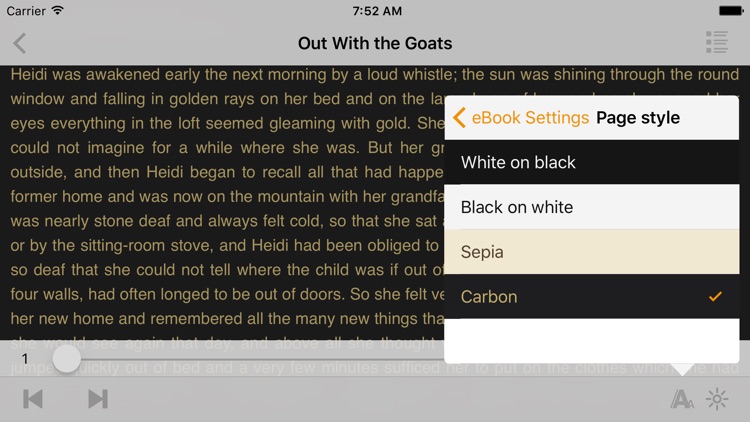This screenshot has height=422, width=750.
Task: Choose the Sepia page style
Action: point(592,252)
